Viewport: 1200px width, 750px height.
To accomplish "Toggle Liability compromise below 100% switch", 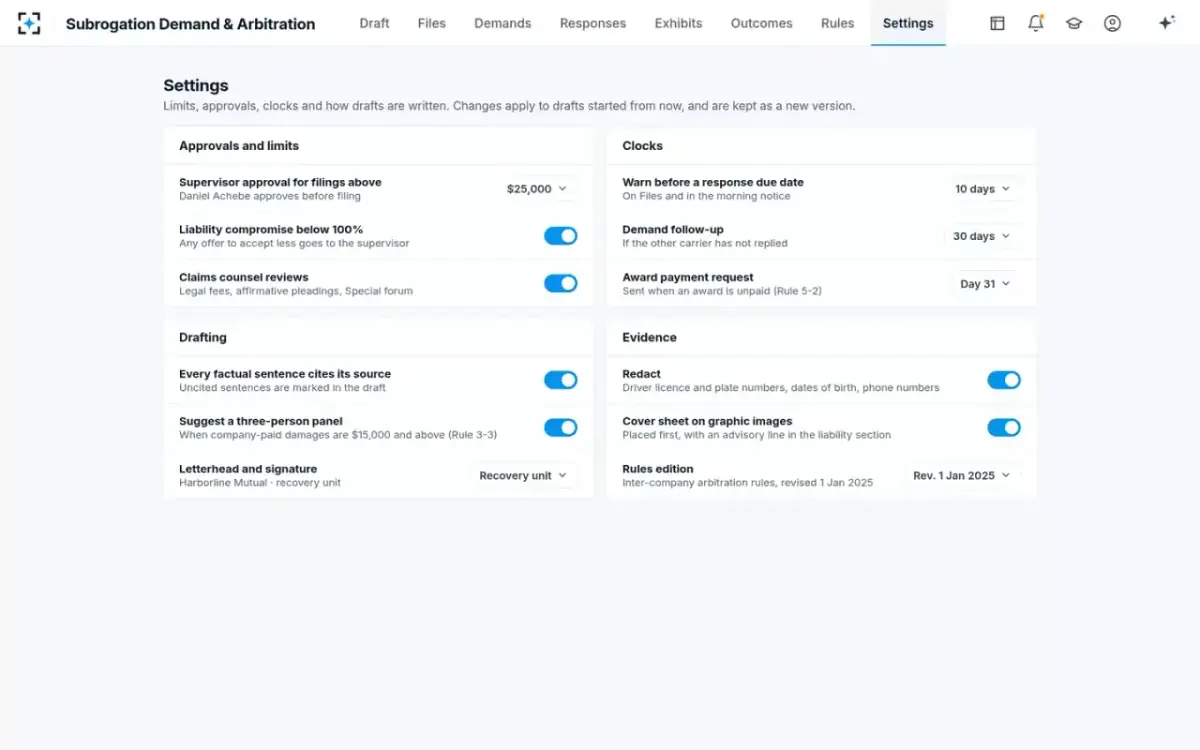I will coord(561,236).
